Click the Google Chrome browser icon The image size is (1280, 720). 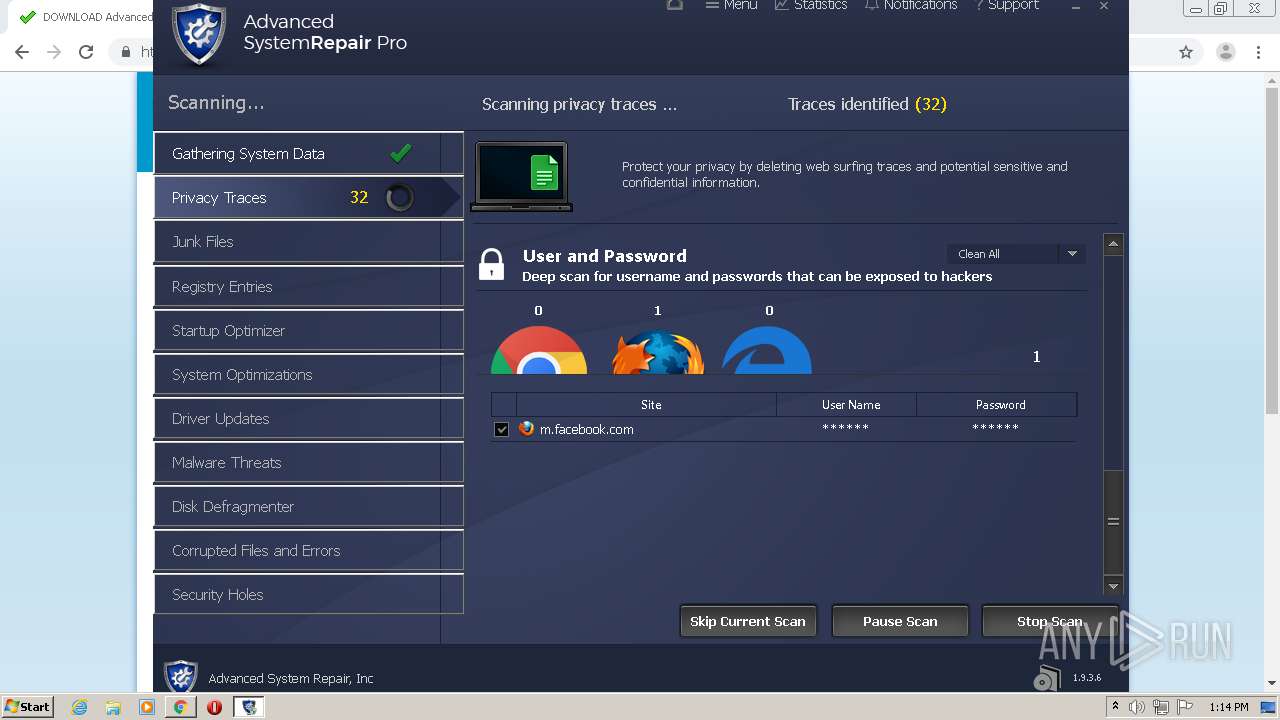click(538, 350)
